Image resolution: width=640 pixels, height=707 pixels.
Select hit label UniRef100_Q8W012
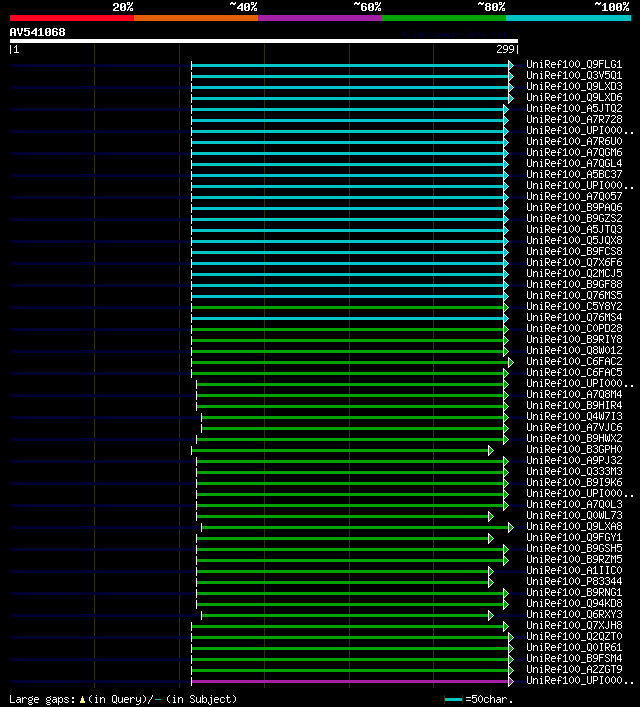click(x=574, y=350)
